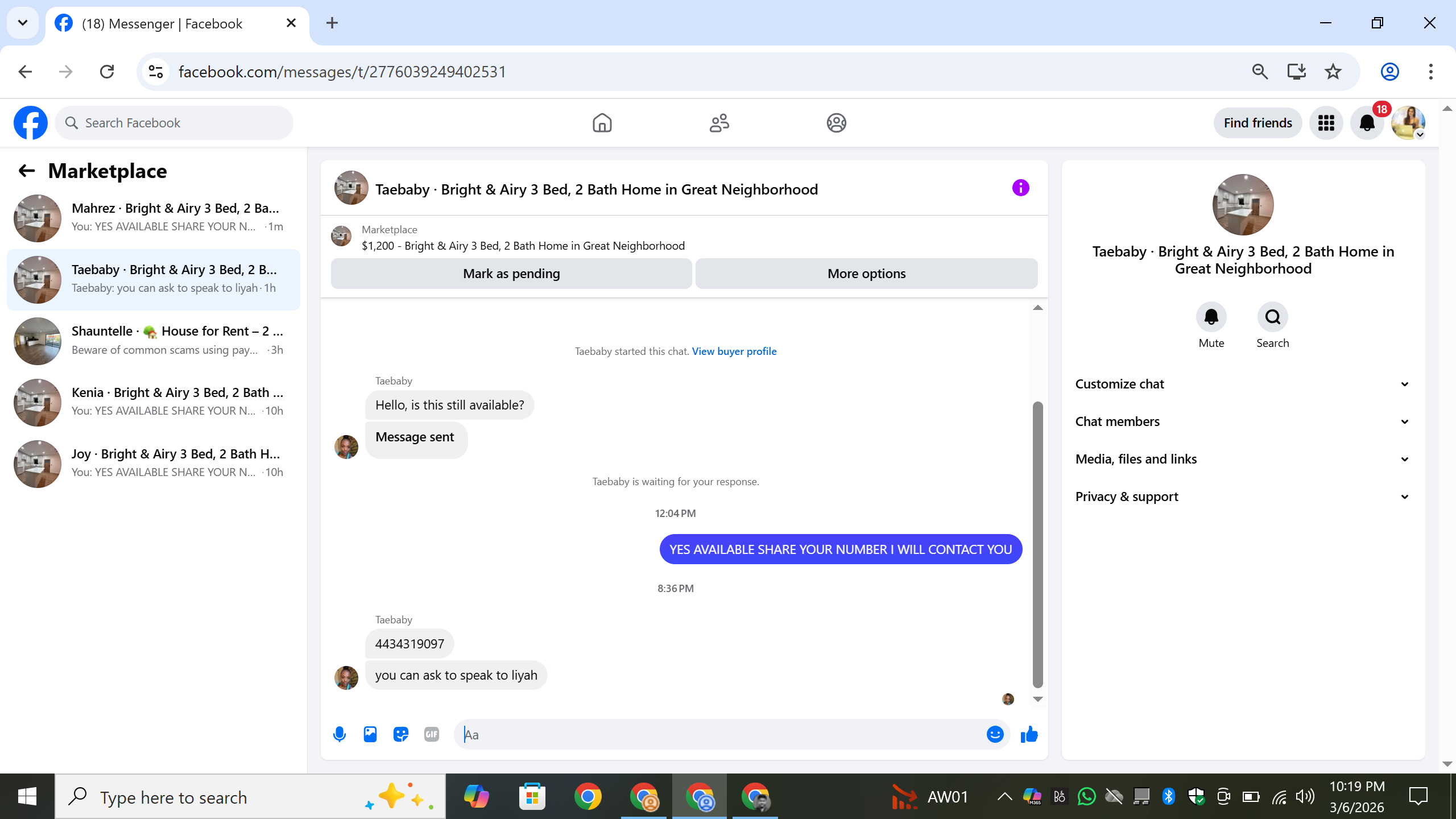Open the emoji picker in message box
The height and width of the screenshot is (819, 1456).
pyautogui.click(x=995, y=734)
